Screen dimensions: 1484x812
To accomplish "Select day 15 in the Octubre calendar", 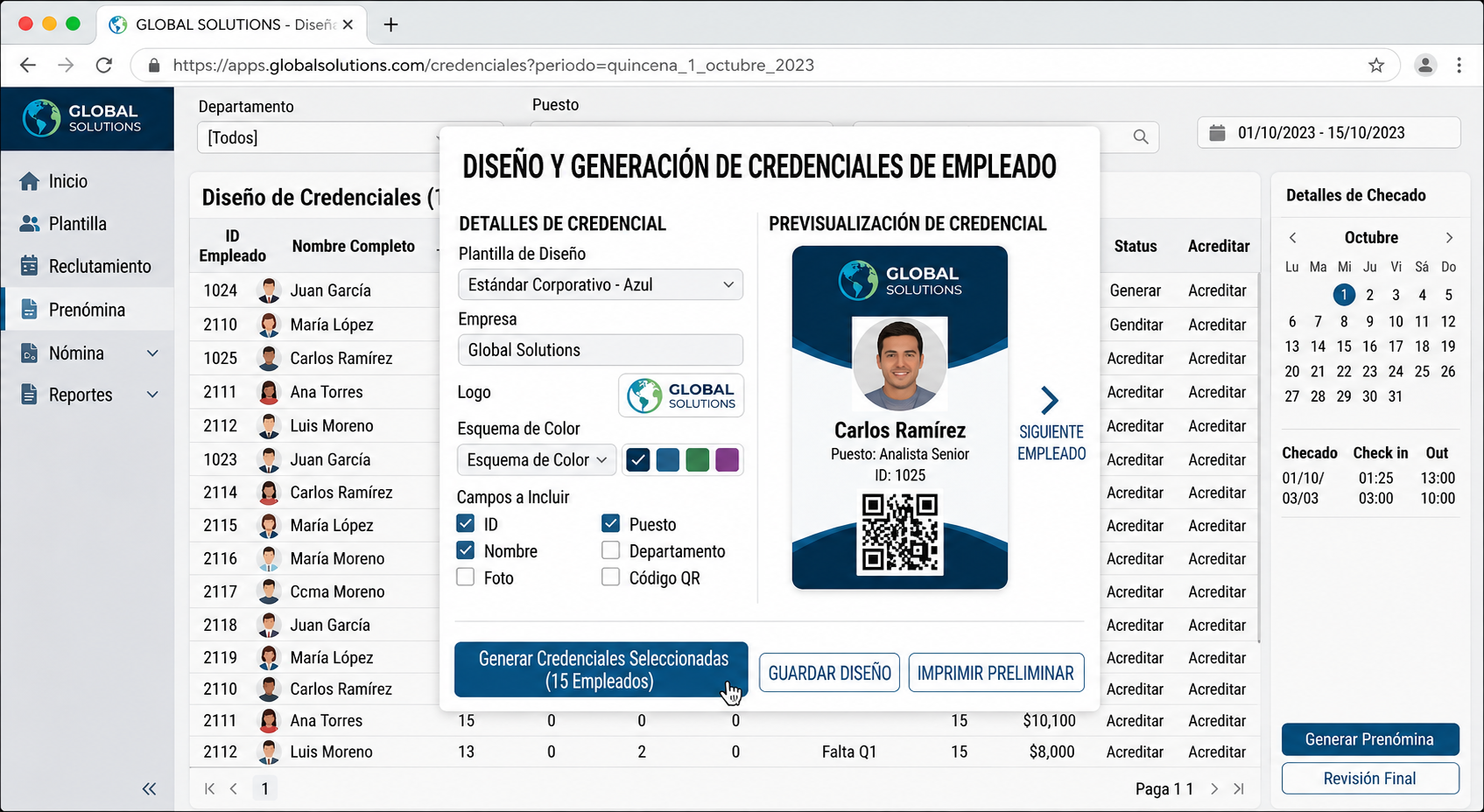I will coord(1344,346).
